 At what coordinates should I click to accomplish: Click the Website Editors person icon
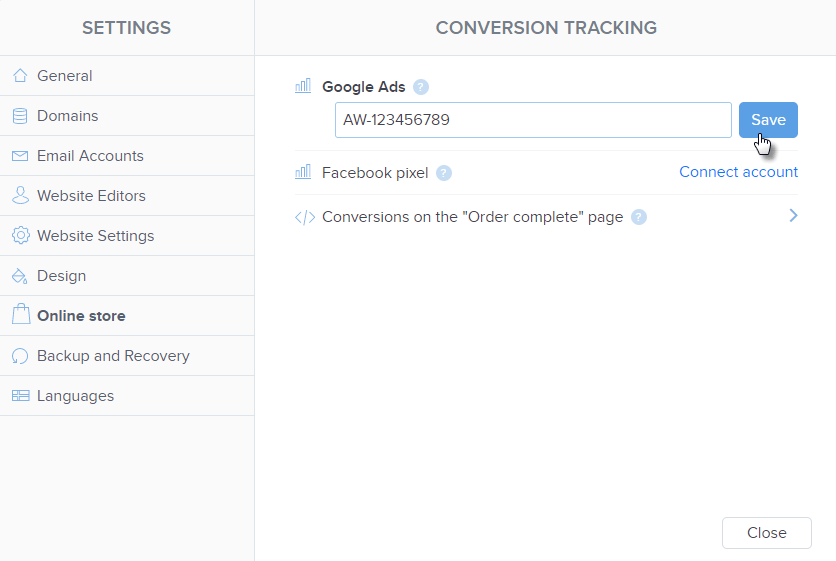coord(20,196)
